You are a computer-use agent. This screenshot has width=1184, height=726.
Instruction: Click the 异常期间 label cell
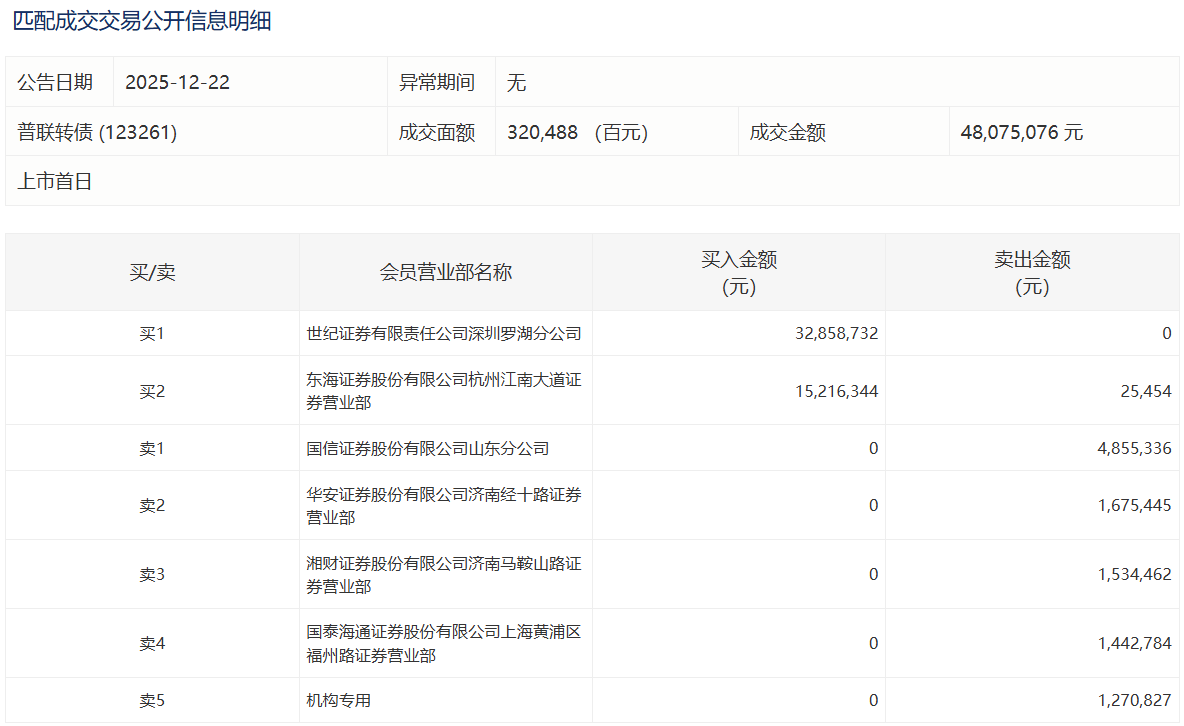point(437,83)
